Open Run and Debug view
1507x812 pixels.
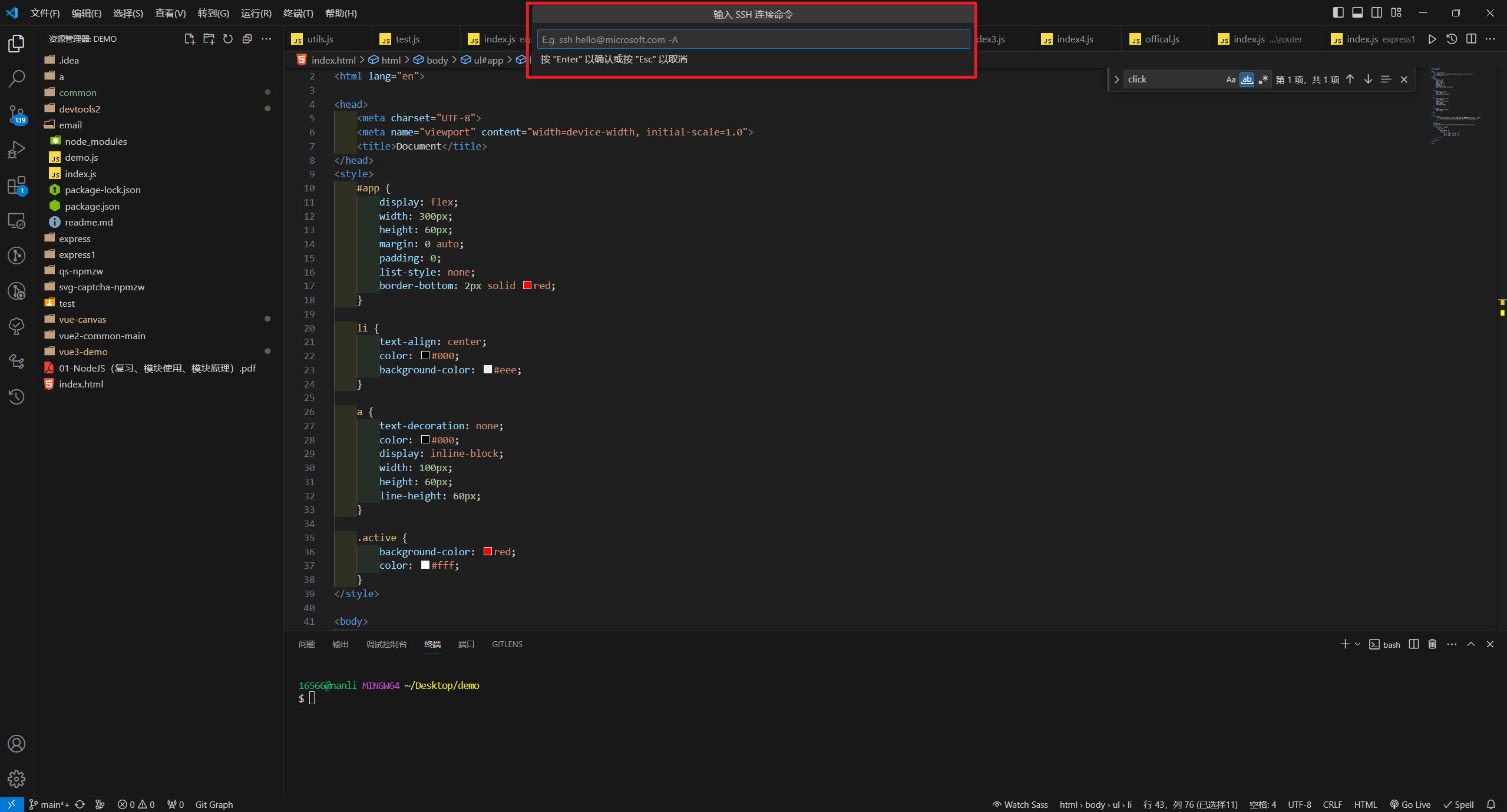pyautogui.click(x=16, y=150)
